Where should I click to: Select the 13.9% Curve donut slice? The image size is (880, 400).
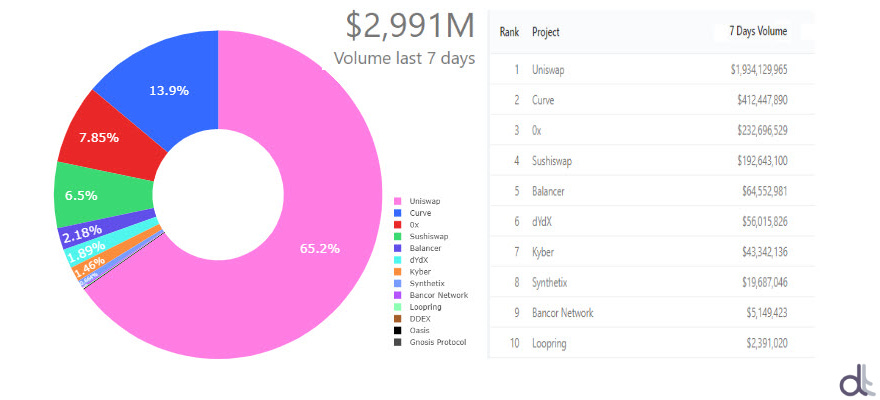point(169,90)
